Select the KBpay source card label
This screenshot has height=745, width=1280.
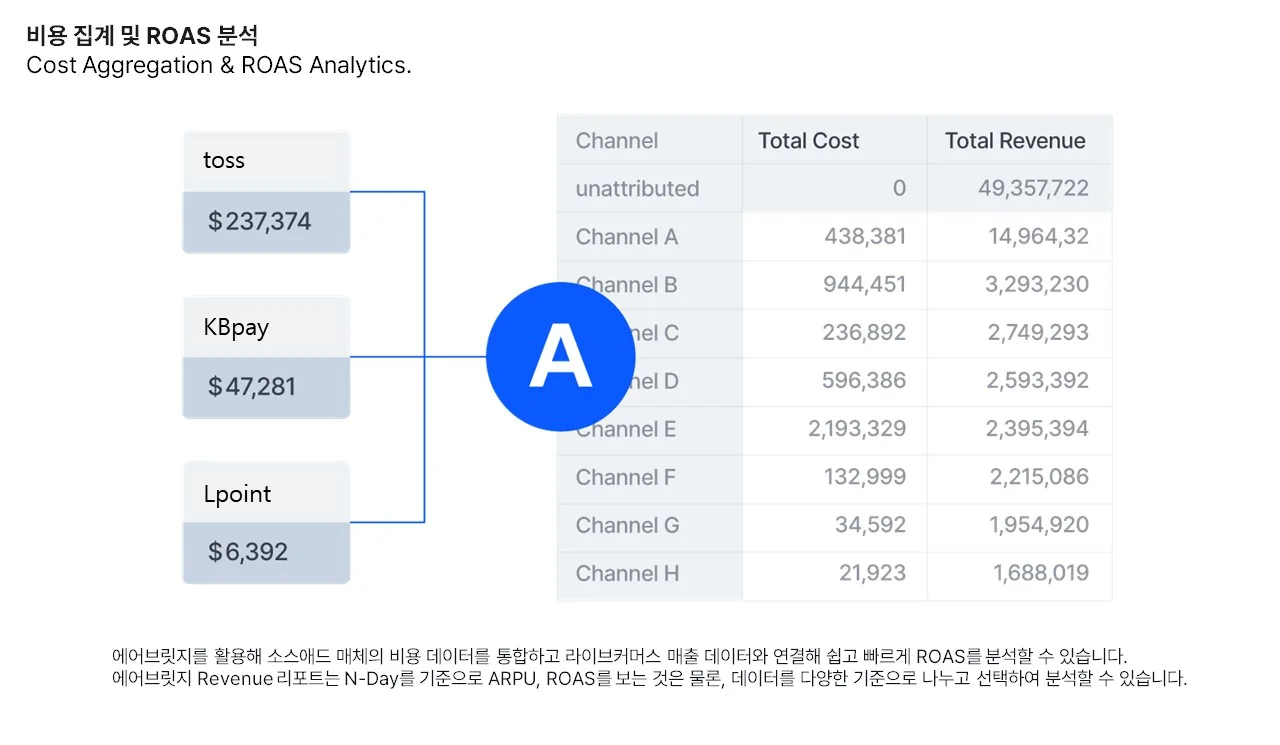[x=236, y=327]
